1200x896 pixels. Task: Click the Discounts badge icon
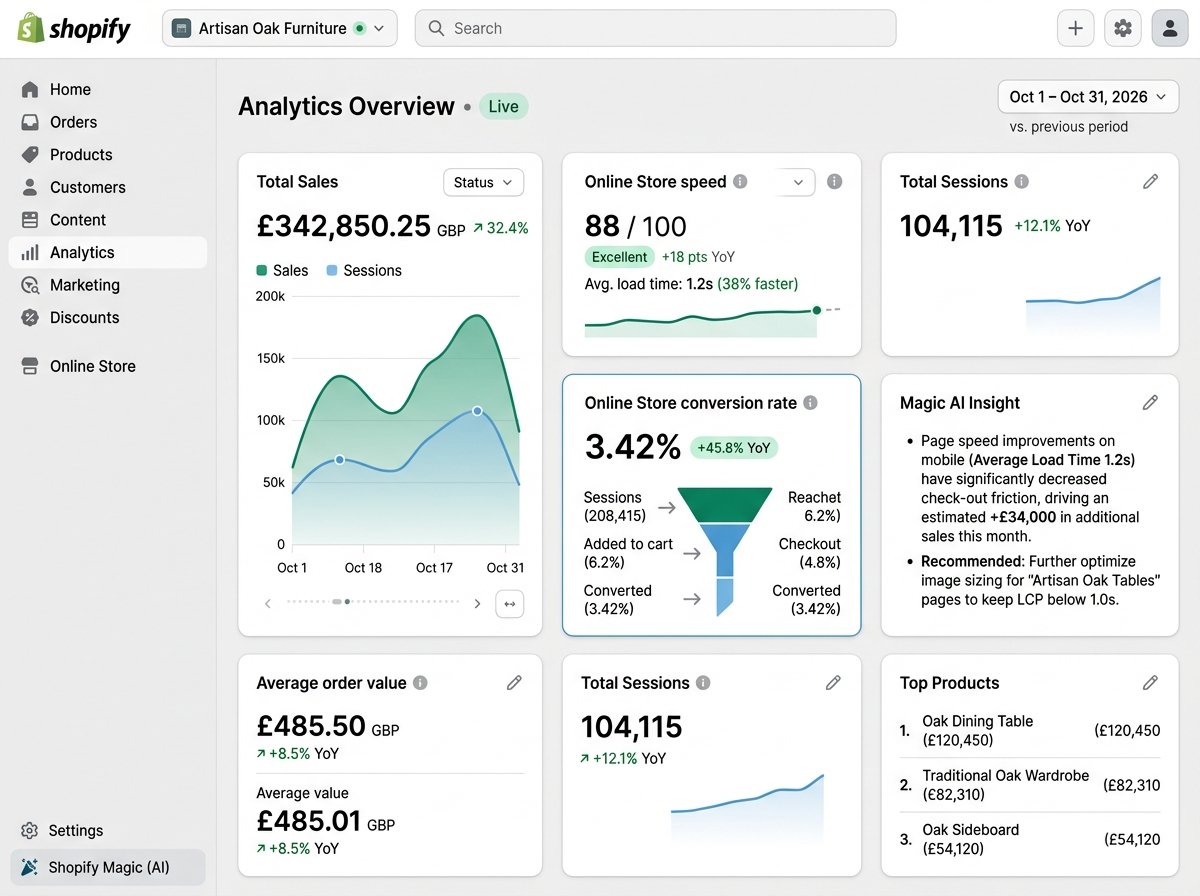click(x=30, y=318)
